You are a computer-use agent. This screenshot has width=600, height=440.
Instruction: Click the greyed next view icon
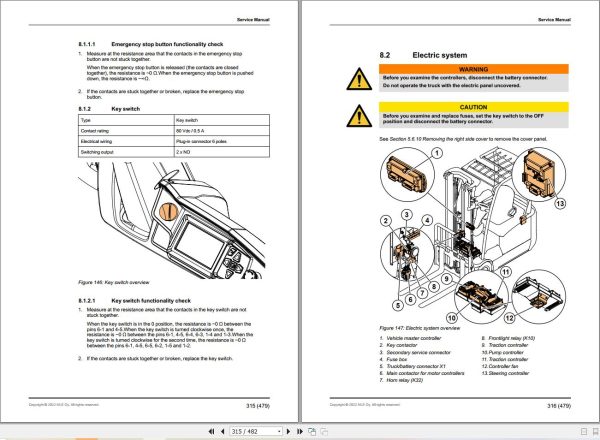[x=324, y=432]
